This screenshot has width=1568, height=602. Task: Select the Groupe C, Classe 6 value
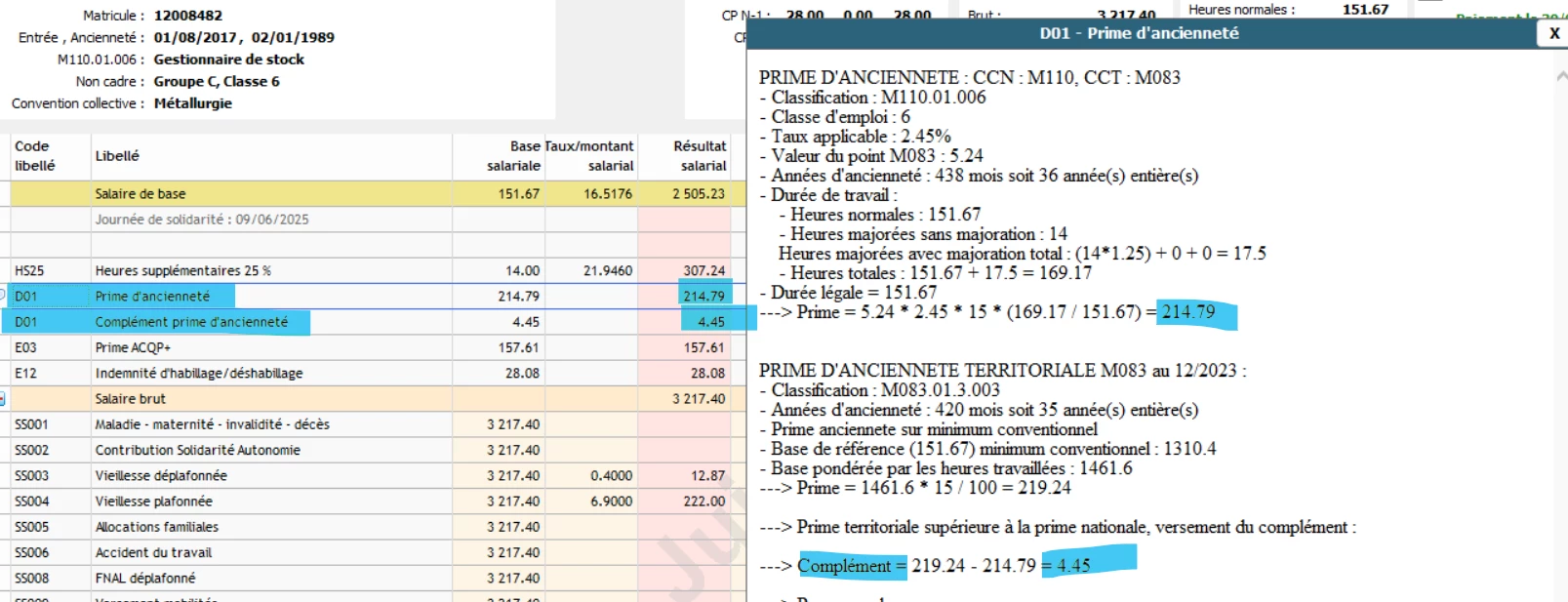pos(217,82)
